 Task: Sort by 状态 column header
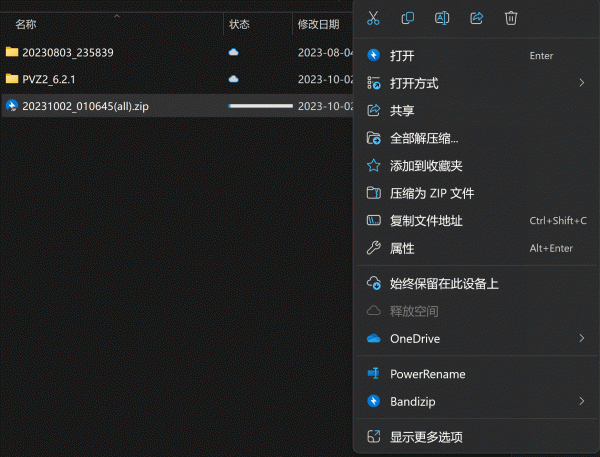(239, 24)
